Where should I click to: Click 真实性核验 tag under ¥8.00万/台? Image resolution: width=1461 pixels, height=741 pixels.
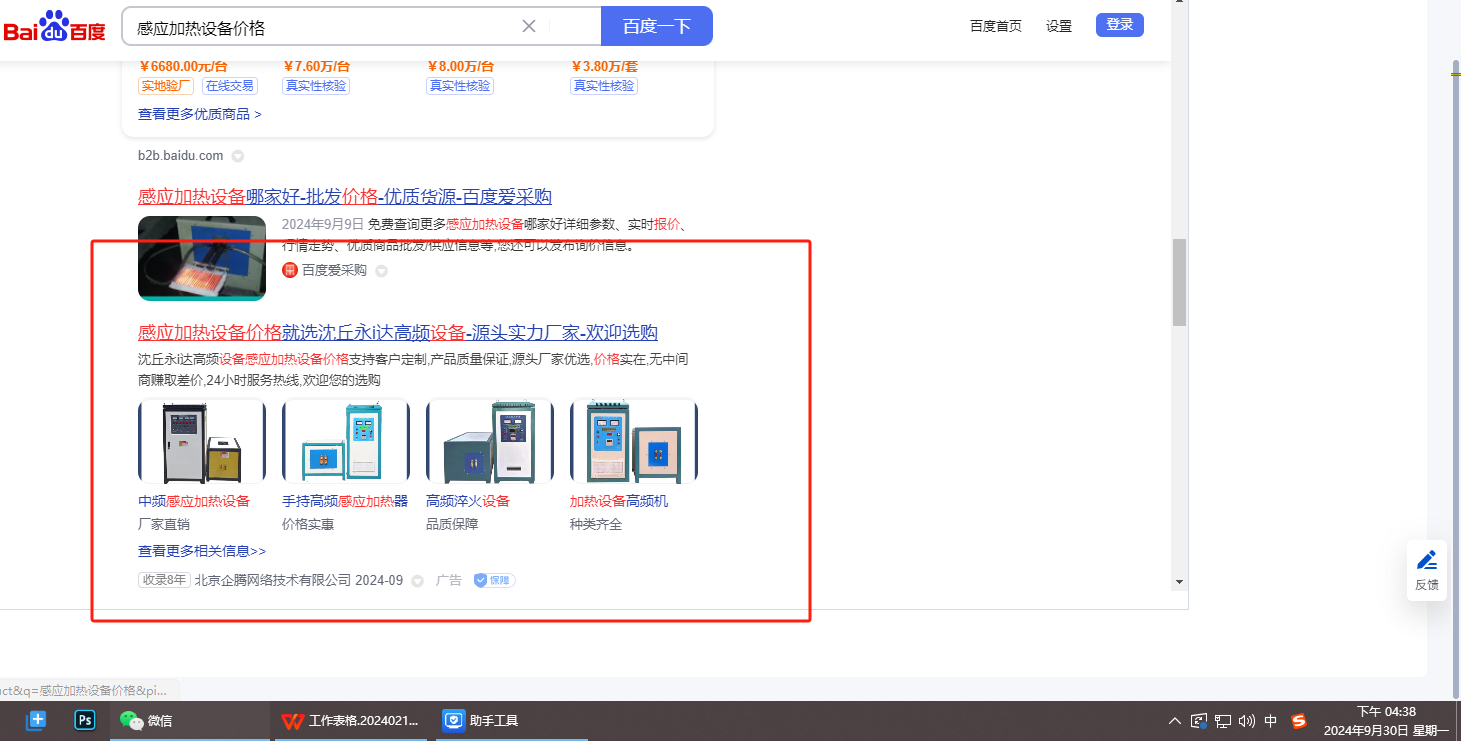tap(460, 86)
